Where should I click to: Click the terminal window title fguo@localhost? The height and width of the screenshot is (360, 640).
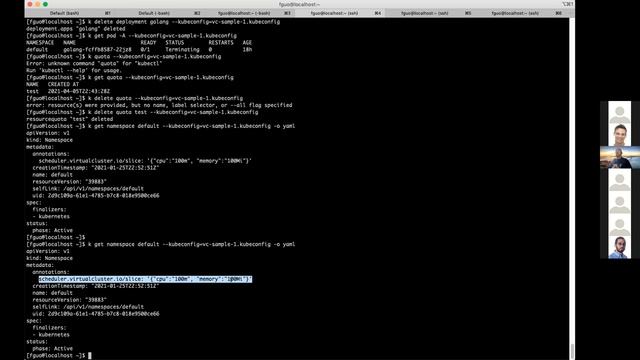tap(299, 4)
